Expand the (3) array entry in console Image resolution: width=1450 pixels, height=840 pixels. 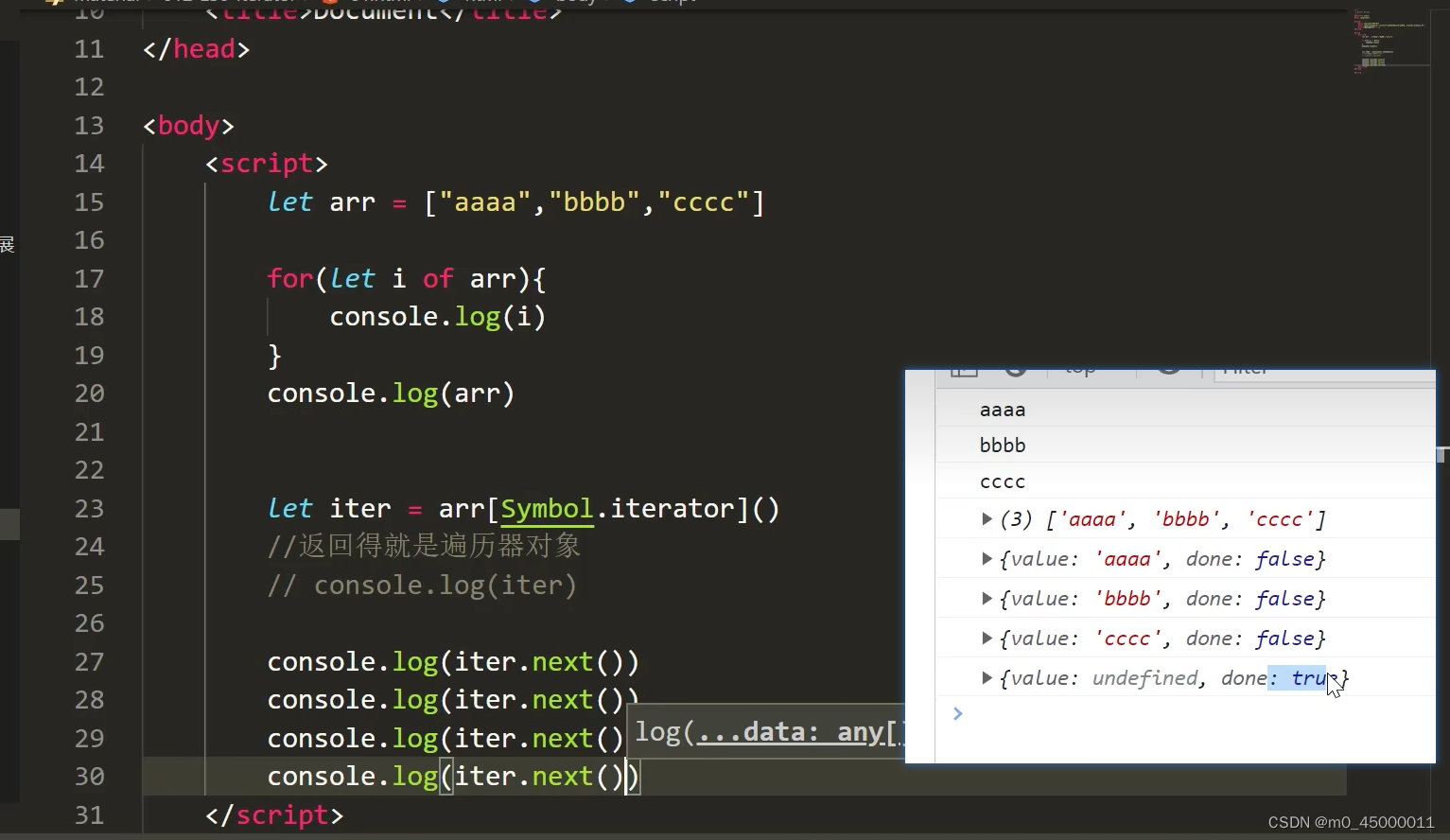coord(987,518)
